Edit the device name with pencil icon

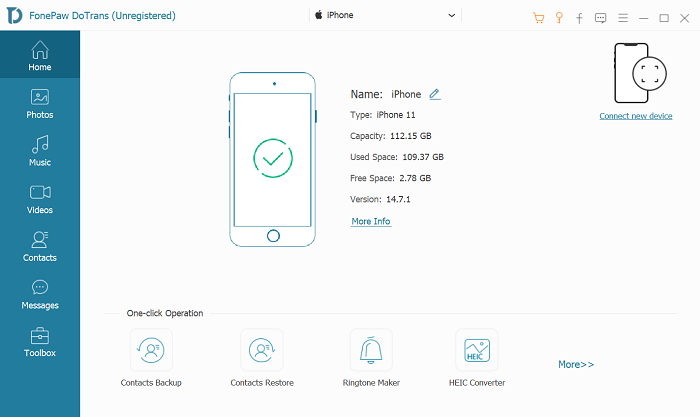[x=435, y=94]
